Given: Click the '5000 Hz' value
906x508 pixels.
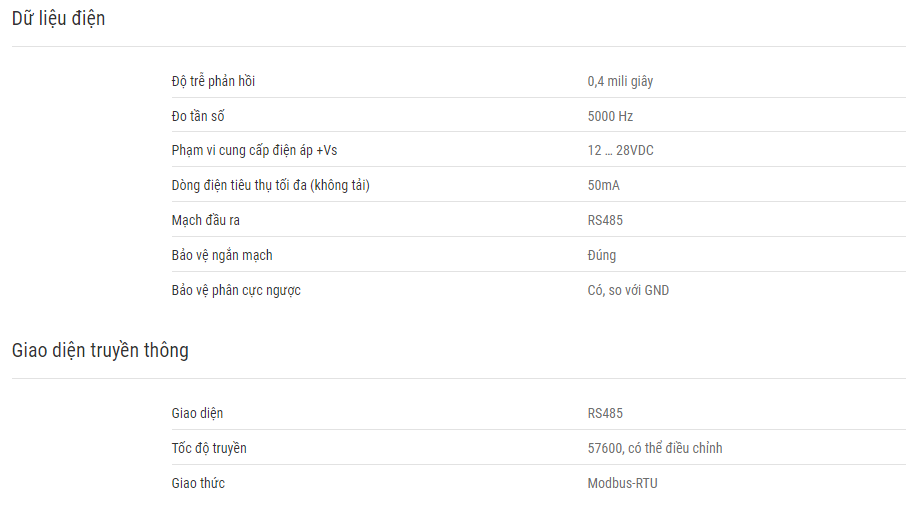Looking at the screenshot, I should pyautogui.click(x=610, y=116).
